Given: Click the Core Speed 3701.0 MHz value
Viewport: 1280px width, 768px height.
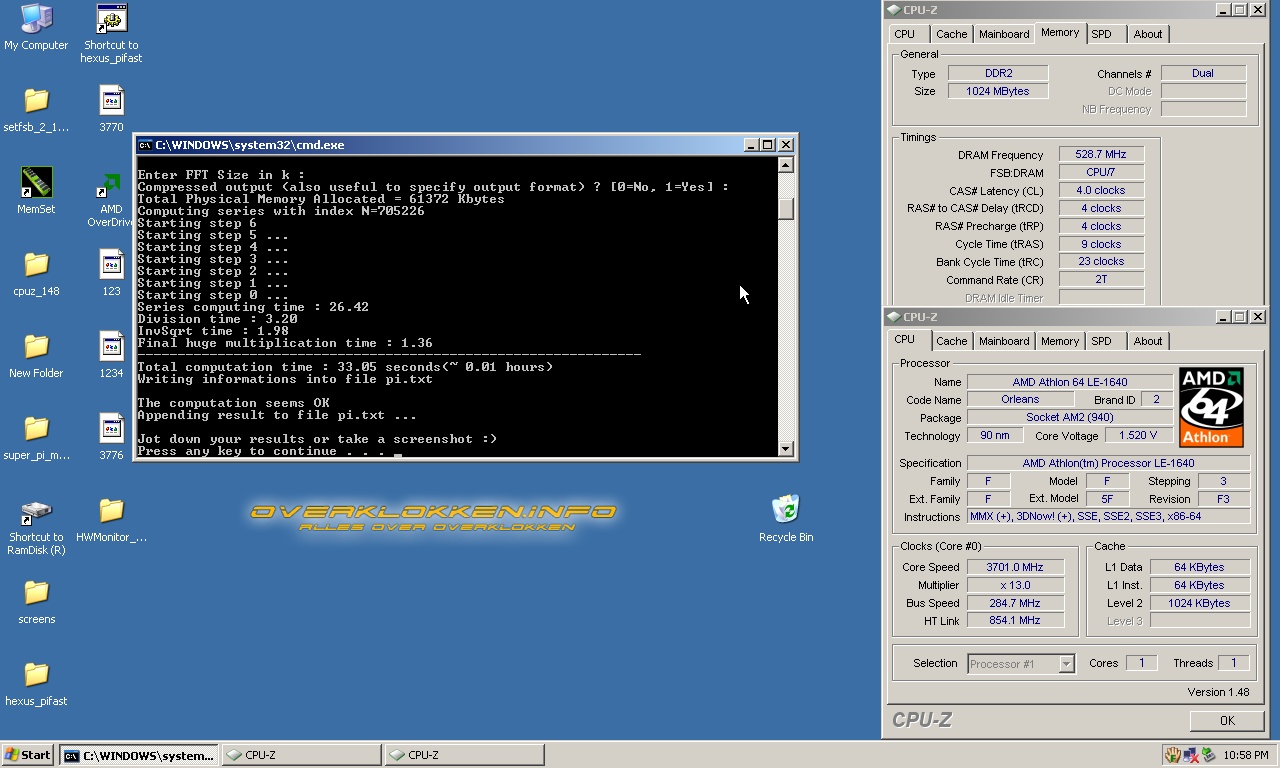Looking at the screenshot, I should [x=1014, y=567].
